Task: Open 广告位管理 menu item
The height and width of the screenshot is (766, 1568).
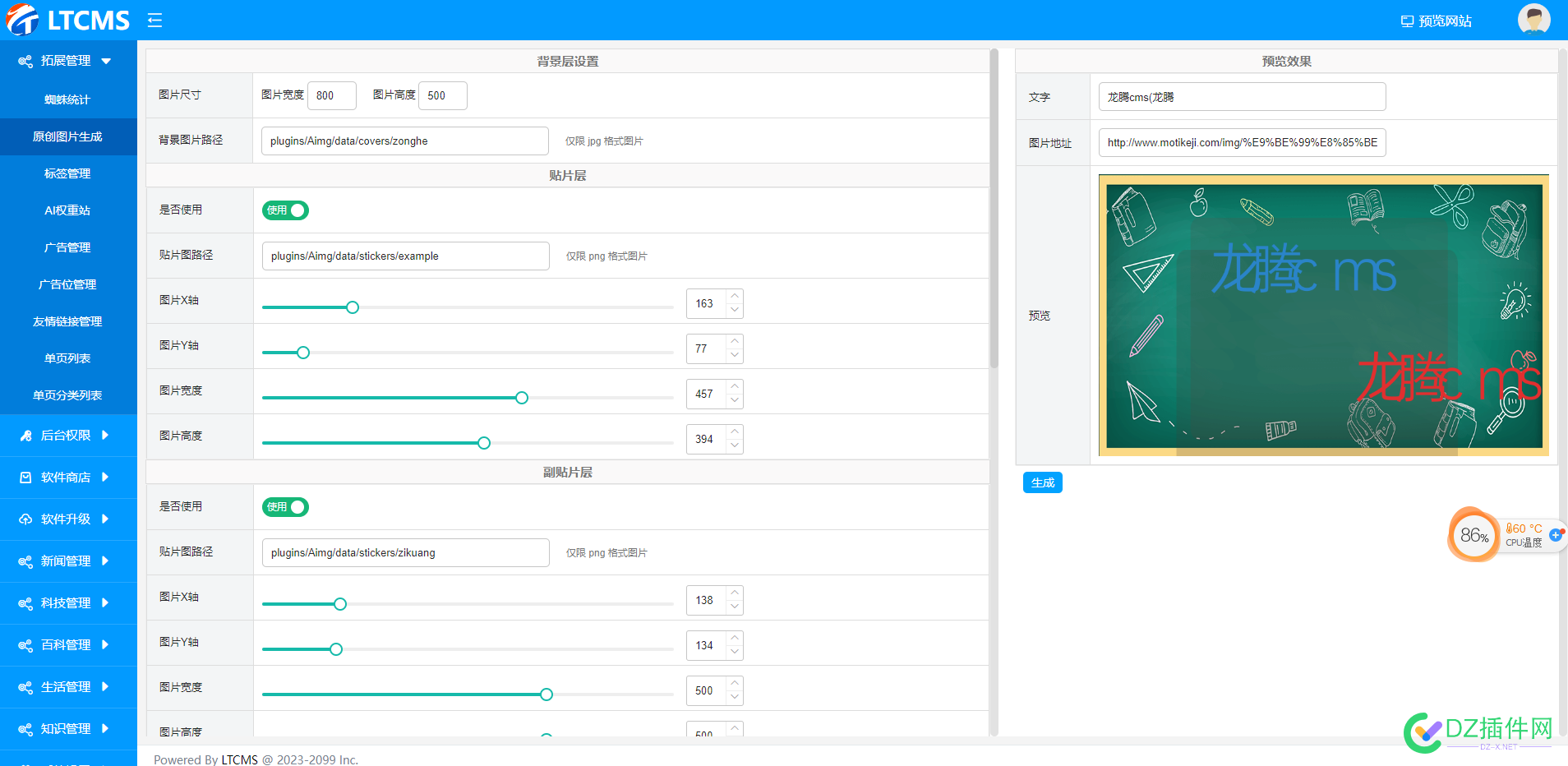Action: pos(68,284)
